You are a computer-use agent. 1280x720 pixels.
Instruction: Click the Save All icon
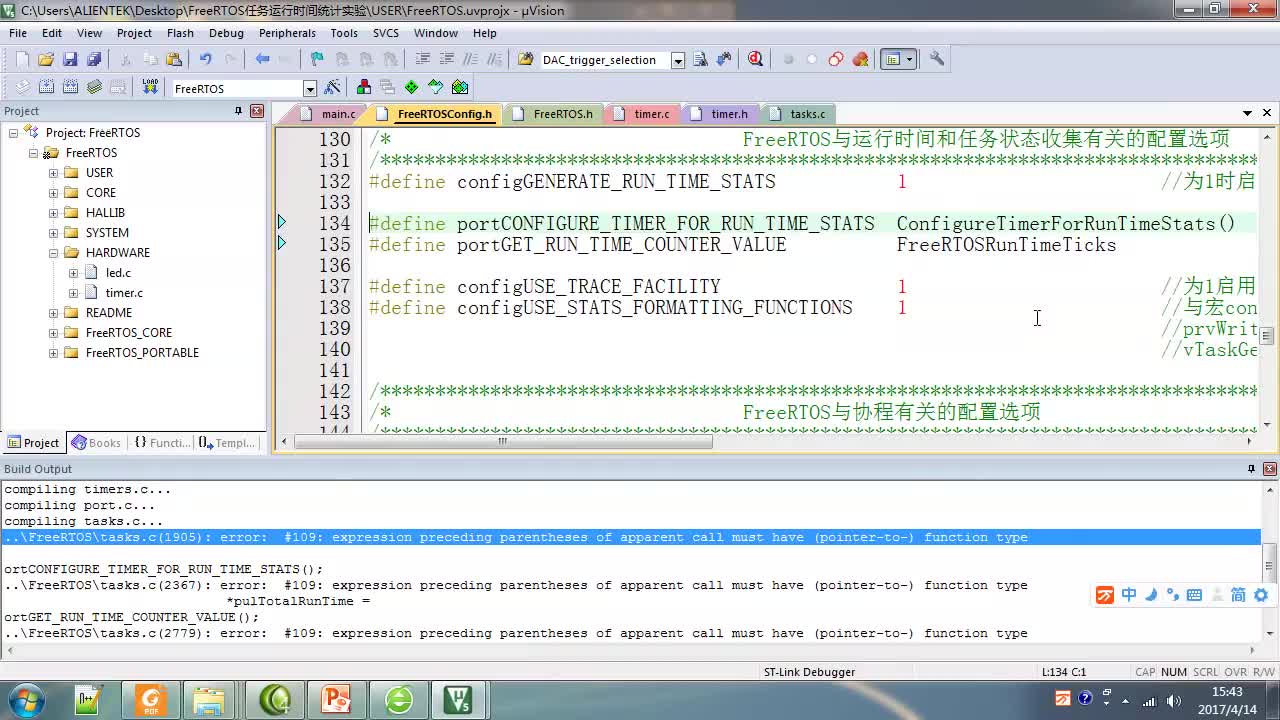pos(93,60)
